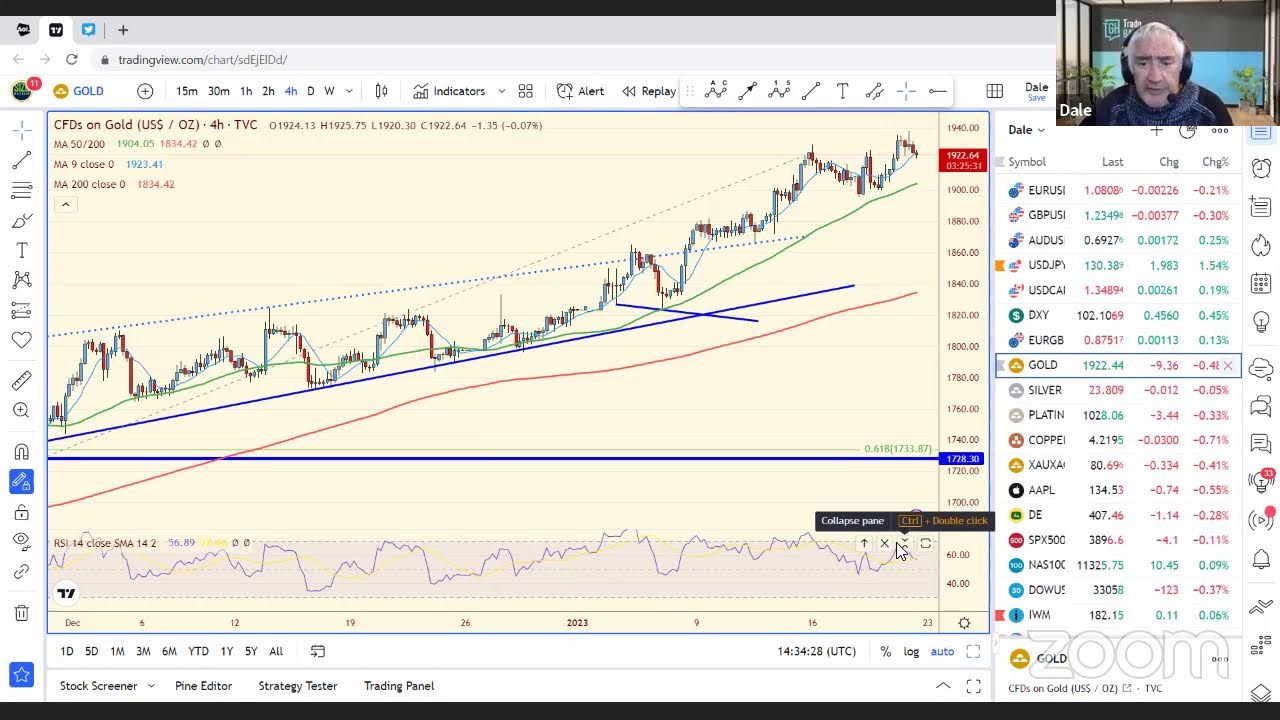This screenshot has width=1280, height=720.
Task: Open the Trading Panel tab
Action: tap(399, 686)
